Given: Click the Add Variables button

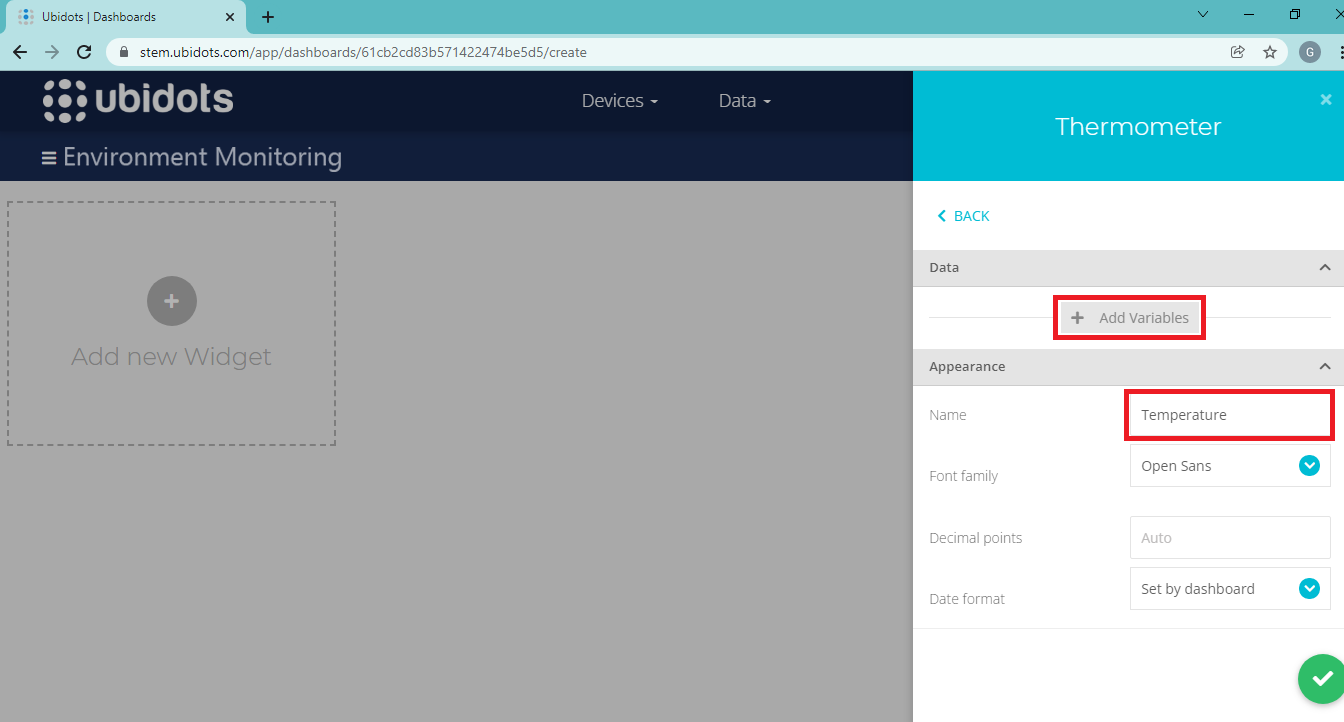Looking at the screenshot, I should pyautogui.click(x=1129, y=318).
